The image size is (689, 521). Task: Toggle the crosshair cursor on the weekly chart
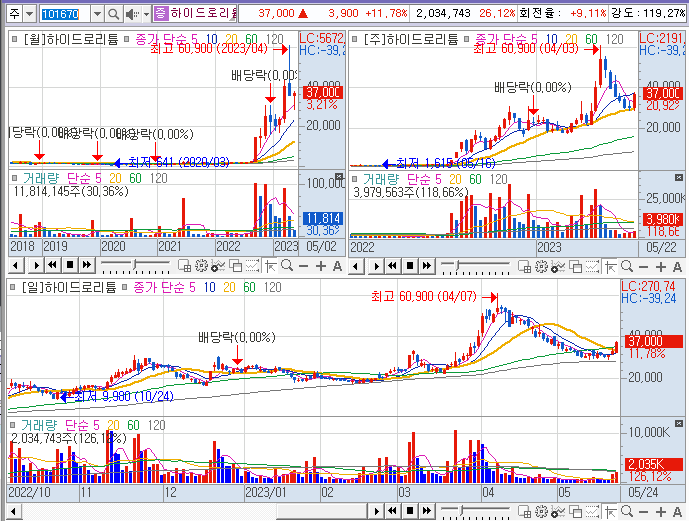pyautogui.click(x=611, y=266)
